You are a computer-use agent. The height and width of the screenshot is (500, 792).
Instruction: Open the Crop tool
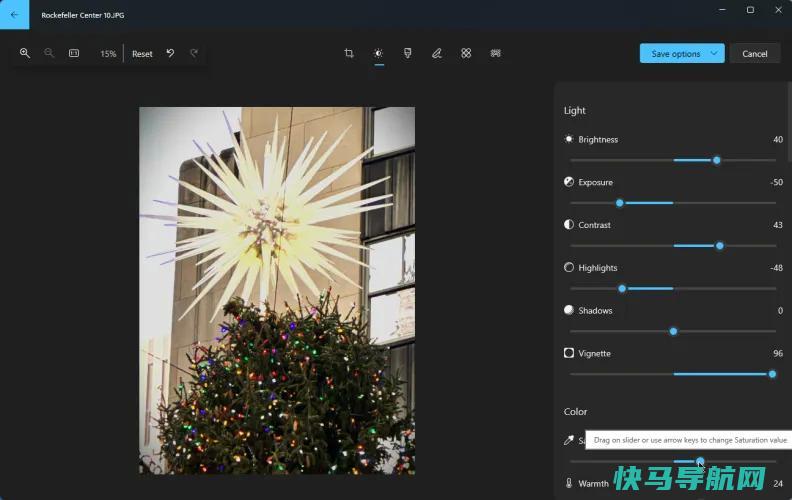point(349,53)
